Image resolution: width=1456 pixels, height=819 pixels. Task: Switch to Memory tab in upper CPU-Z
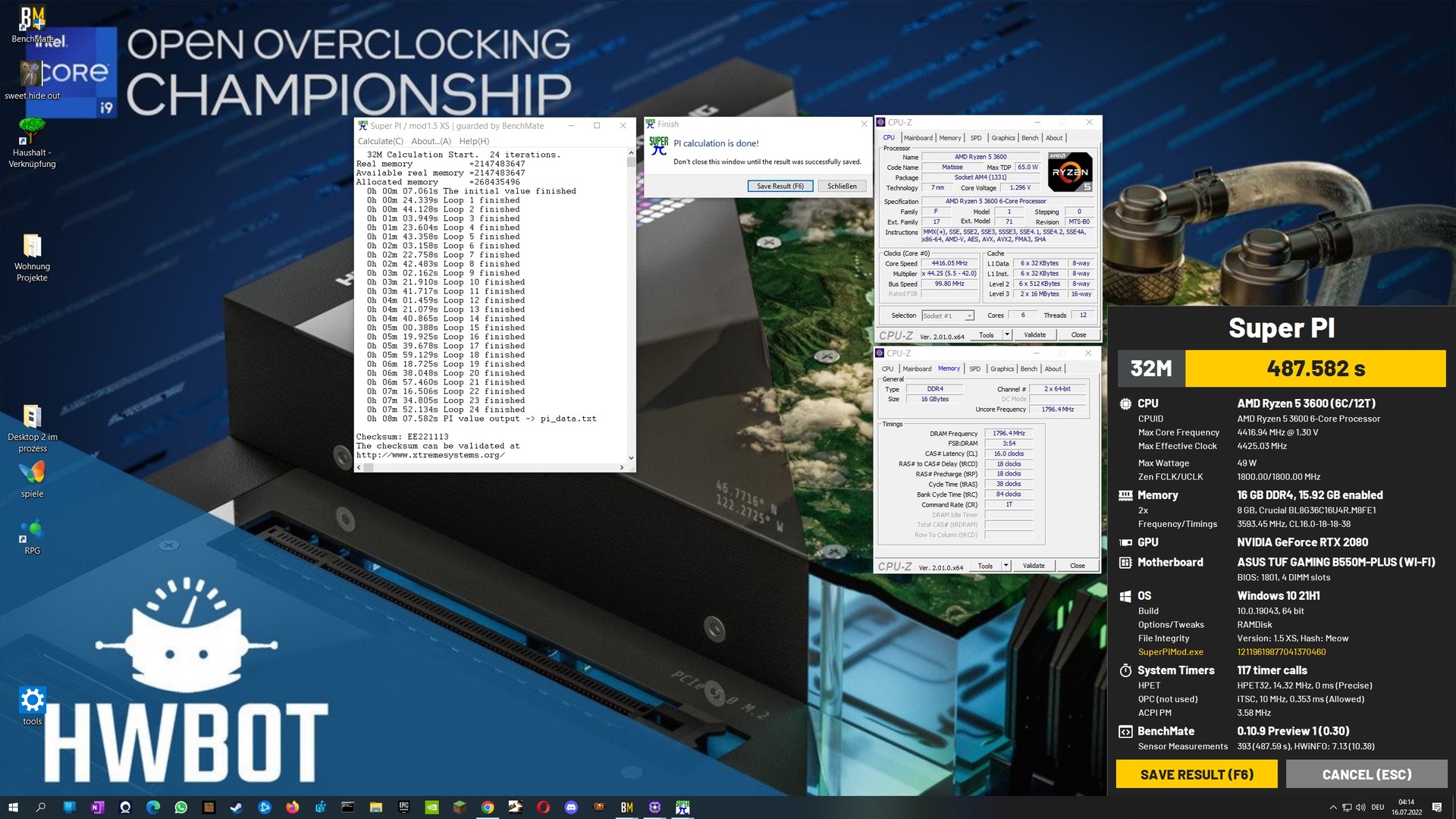pos(950,138)
